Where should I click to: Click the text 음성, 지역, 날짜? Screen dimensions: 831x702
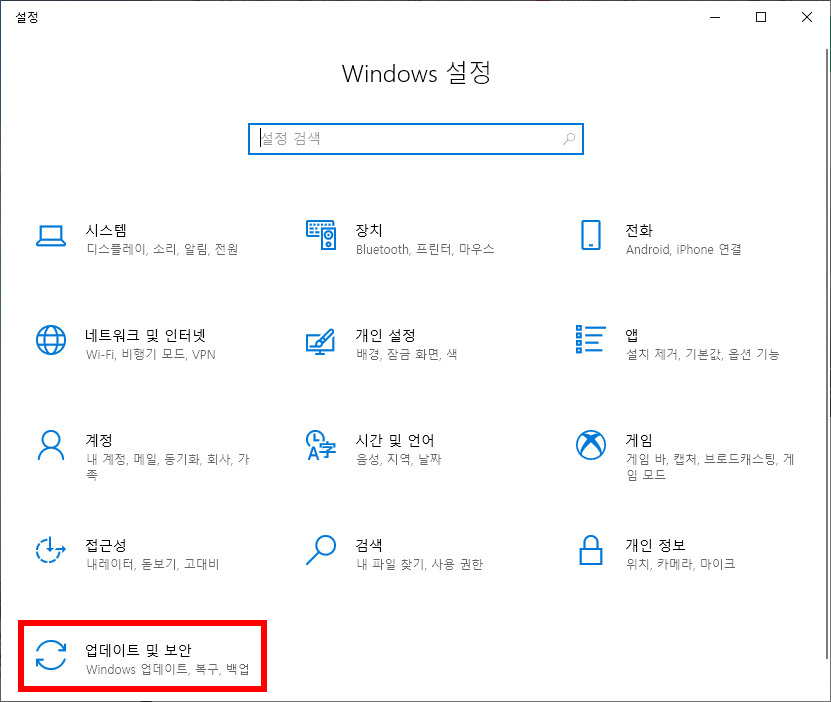399,459
